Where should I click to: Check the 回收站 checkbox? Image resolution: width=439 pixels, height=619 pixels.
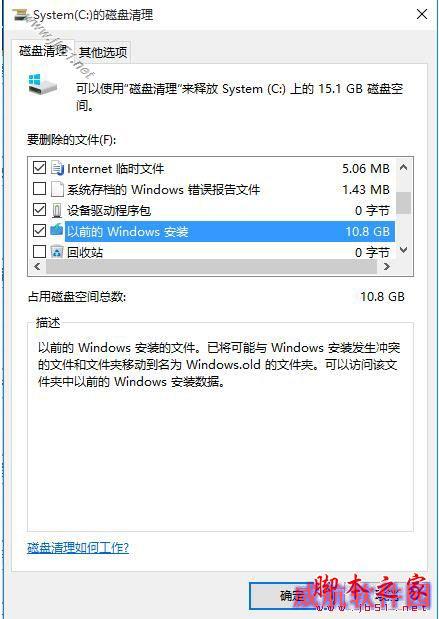39,251
